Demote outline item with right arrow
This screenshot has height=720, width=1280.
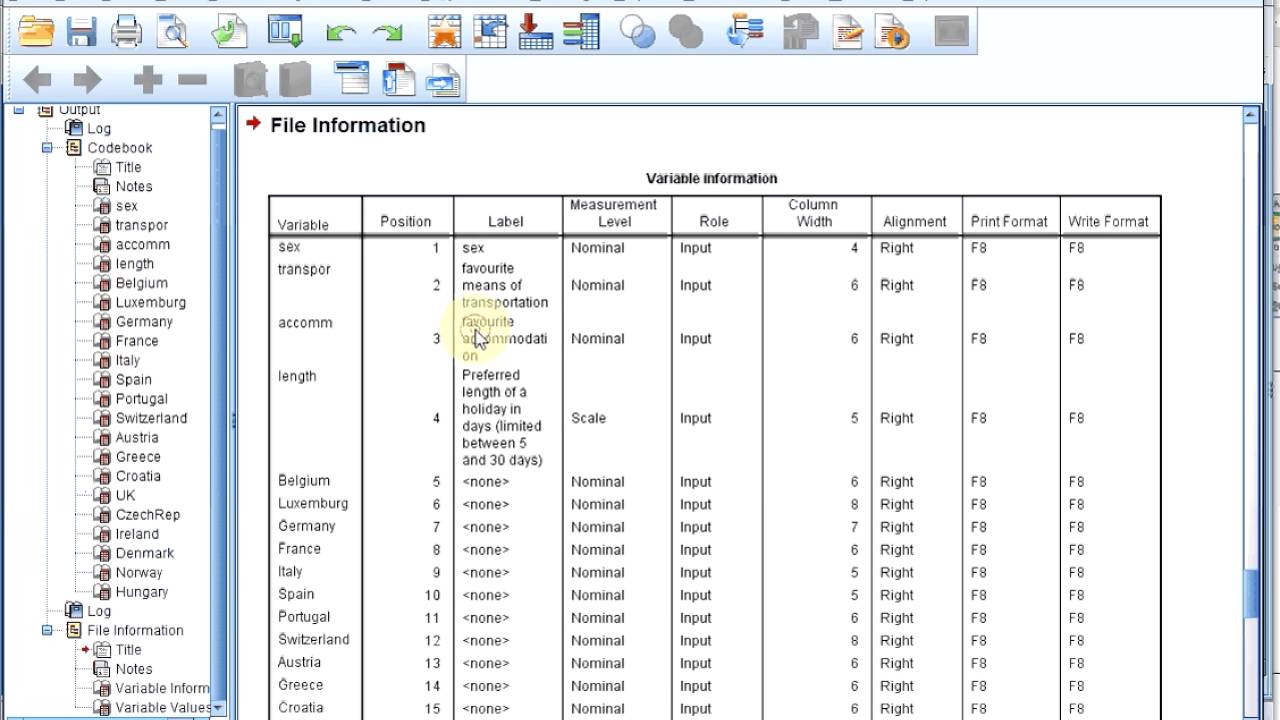pos(87,80)
